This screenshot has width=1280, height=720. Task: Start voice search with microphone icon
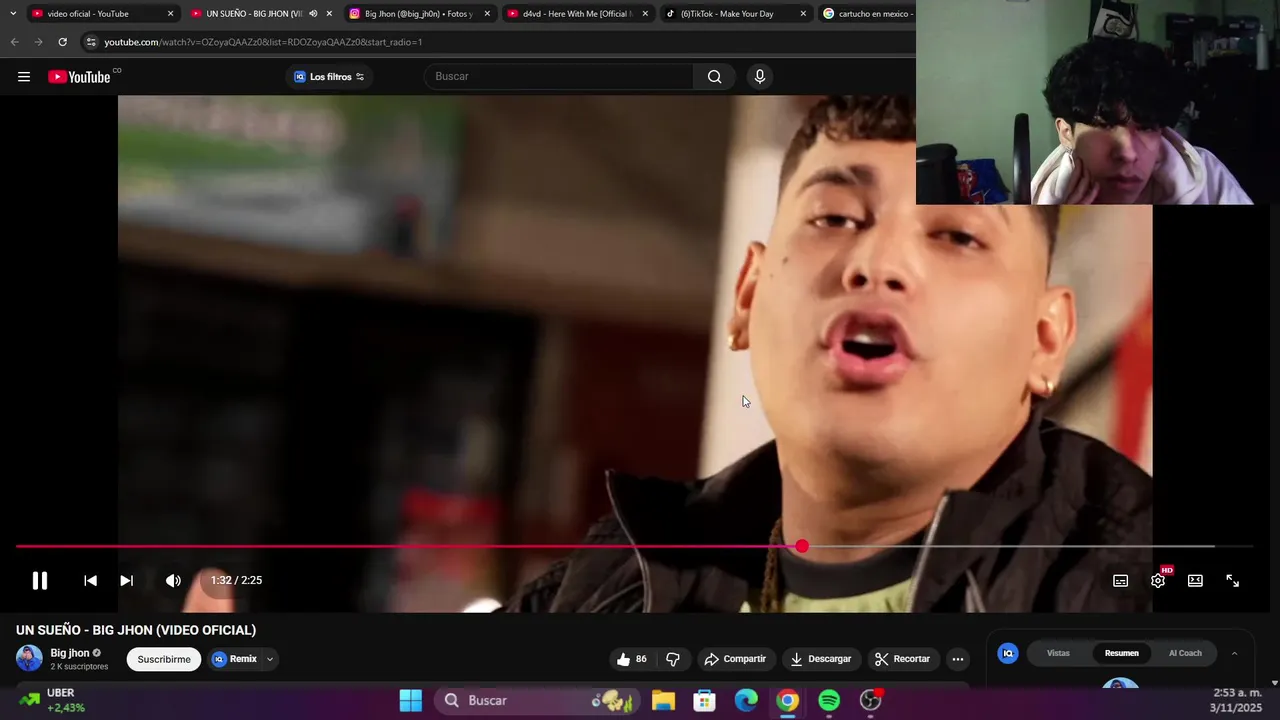pos(760,77)
